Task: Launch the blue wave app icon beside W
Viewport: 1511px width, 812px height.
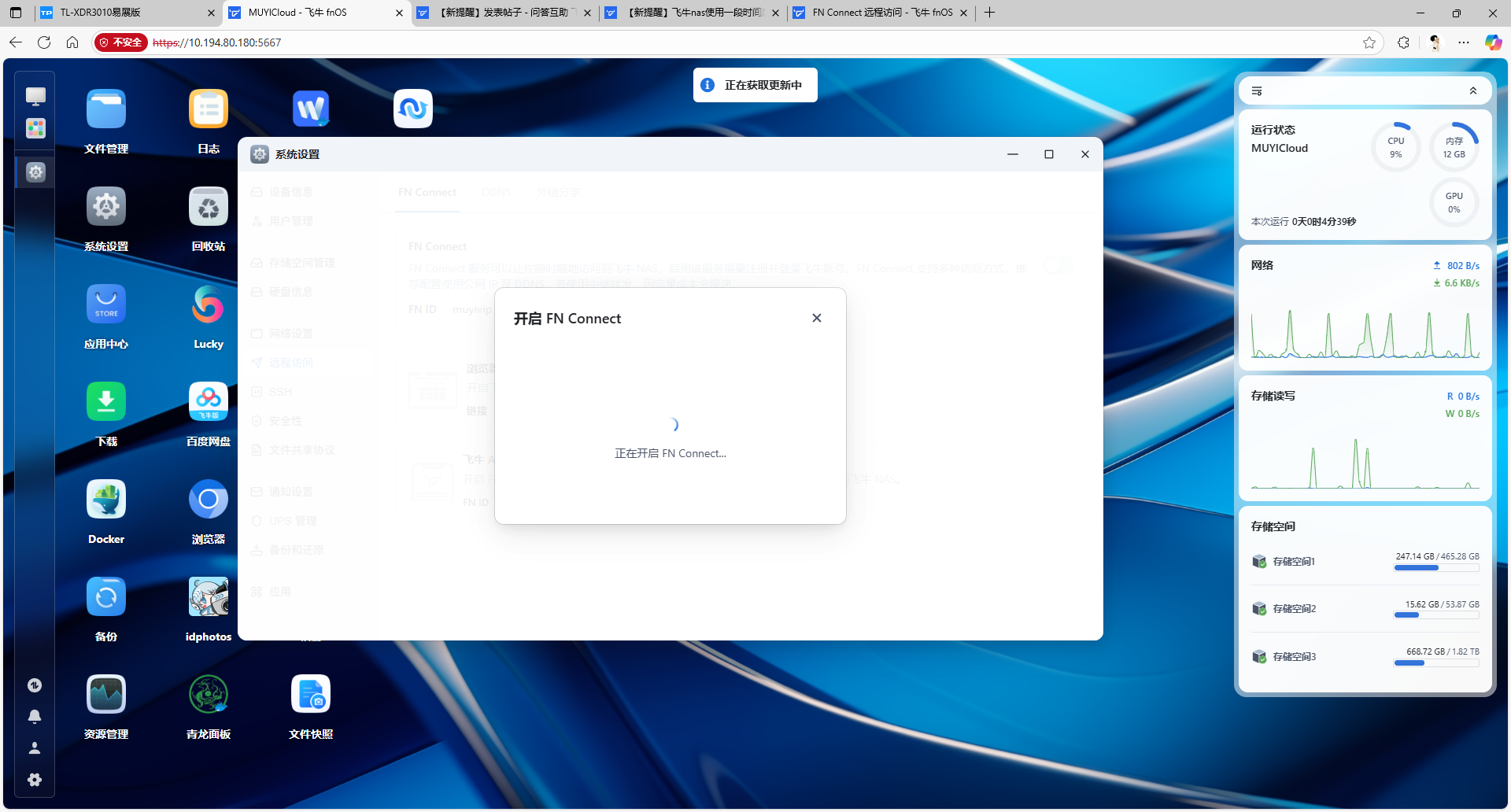Action: [413, 109]
